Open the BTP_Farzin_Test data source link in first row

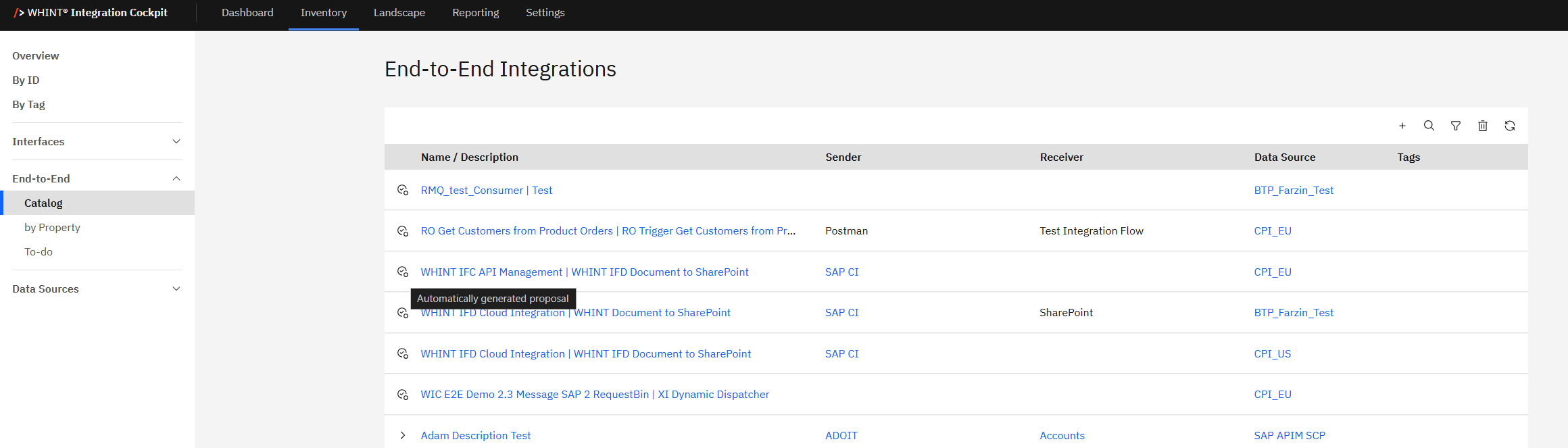point(1293,191)
